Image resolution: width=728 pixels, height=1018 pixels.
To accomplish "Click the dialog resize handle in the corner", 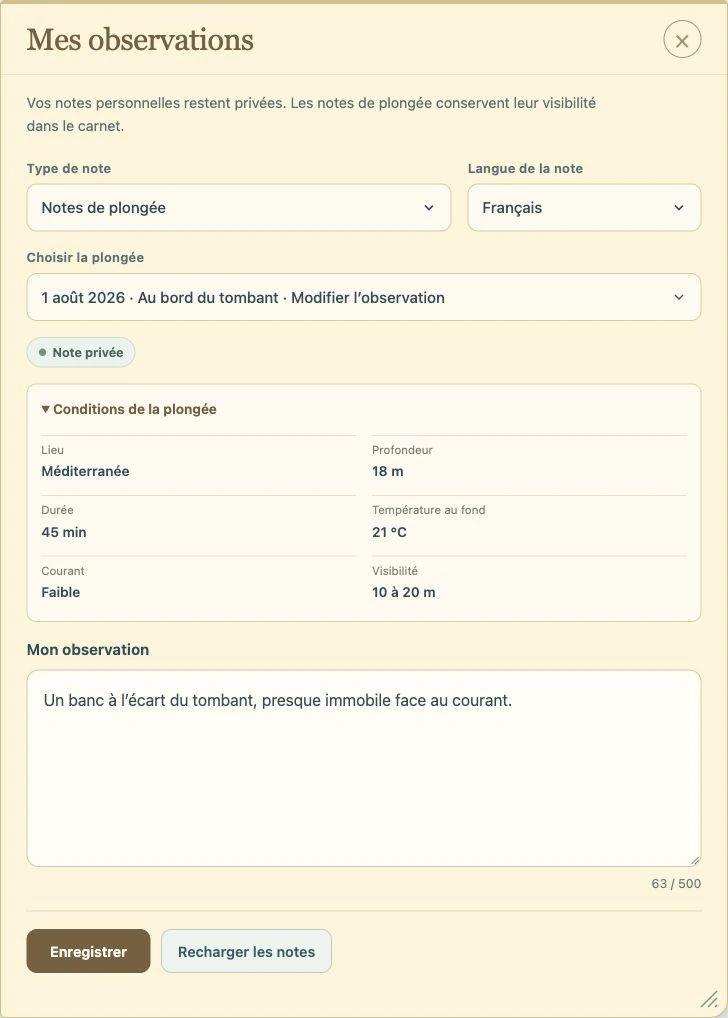I will (710, 999).
